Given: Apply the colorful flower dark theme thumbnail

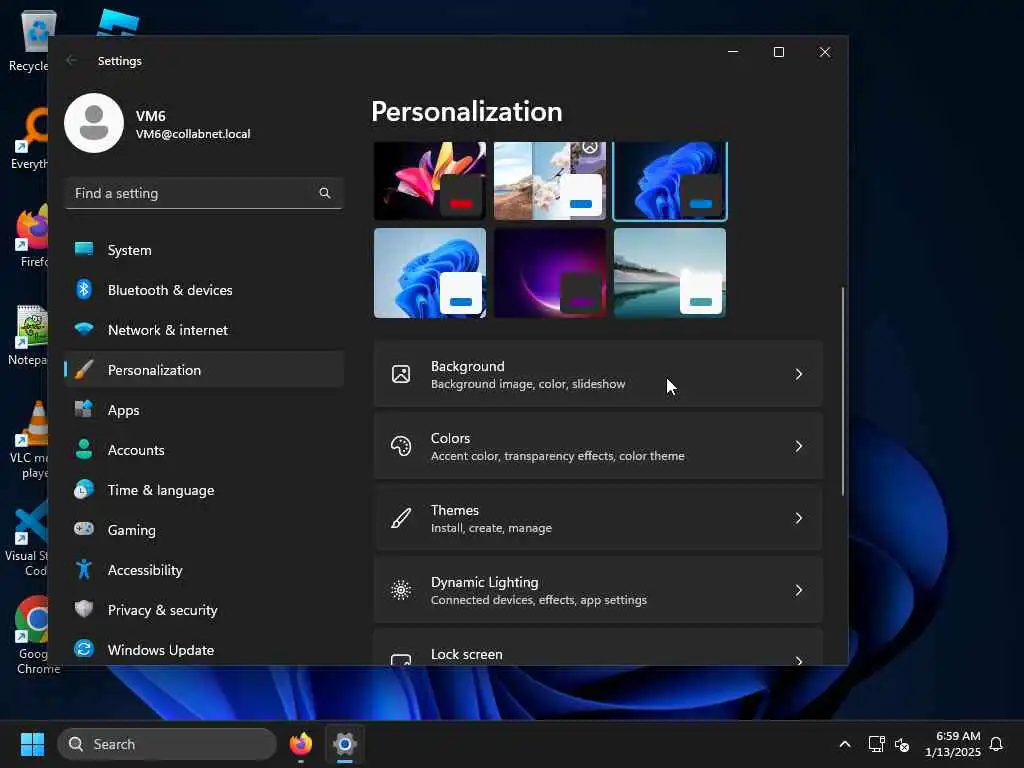Looking at the screenshot, I should click(x=430, y=181).
